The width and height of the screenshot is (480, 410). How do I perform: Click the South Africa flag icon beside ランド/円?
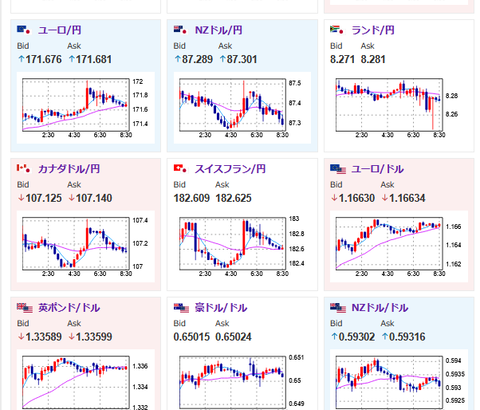click(337, 30)
